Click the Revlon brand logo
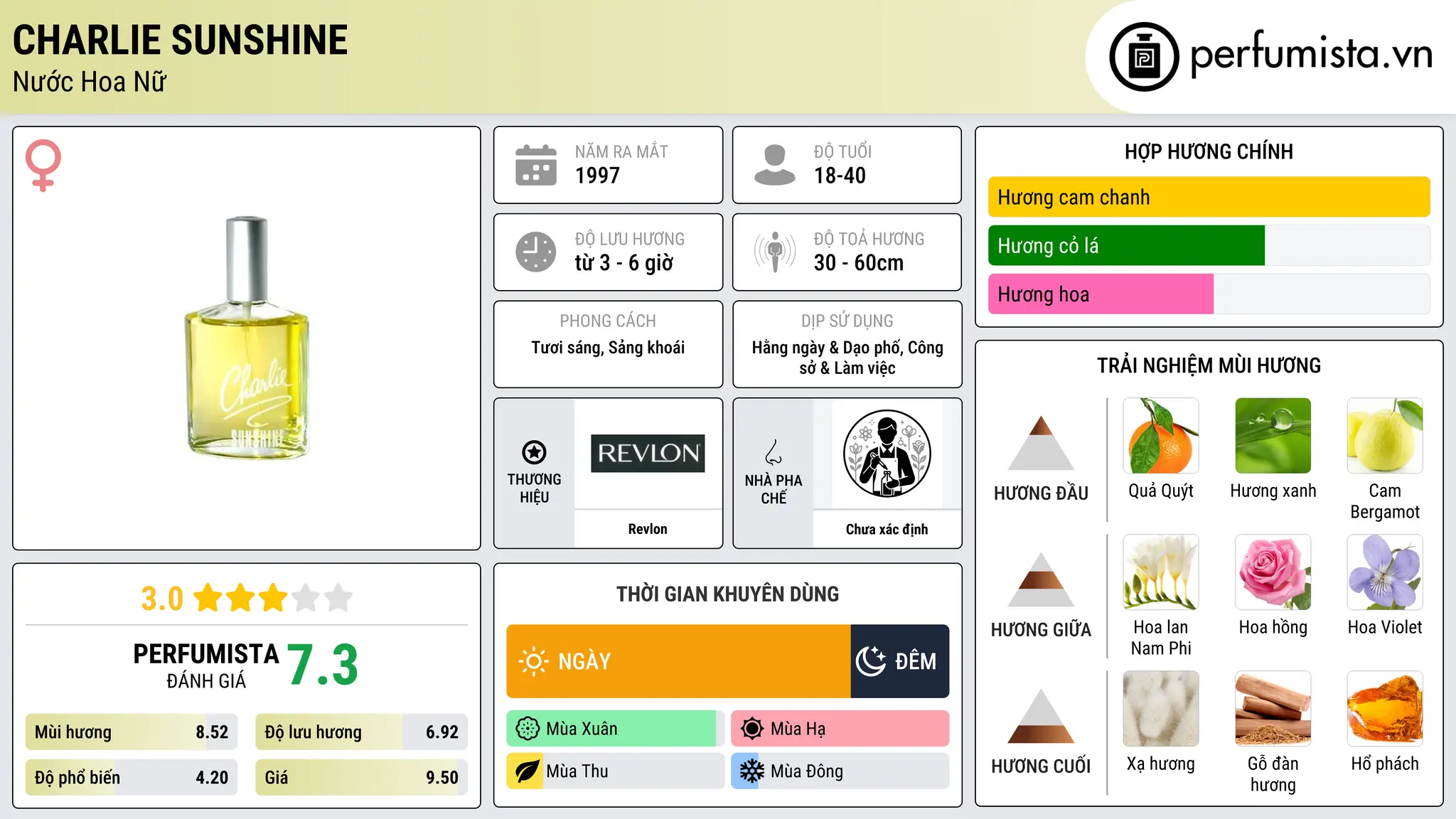Image resolution: width=1456 pixels, height=819 pixels. click(x=648, y=454)
